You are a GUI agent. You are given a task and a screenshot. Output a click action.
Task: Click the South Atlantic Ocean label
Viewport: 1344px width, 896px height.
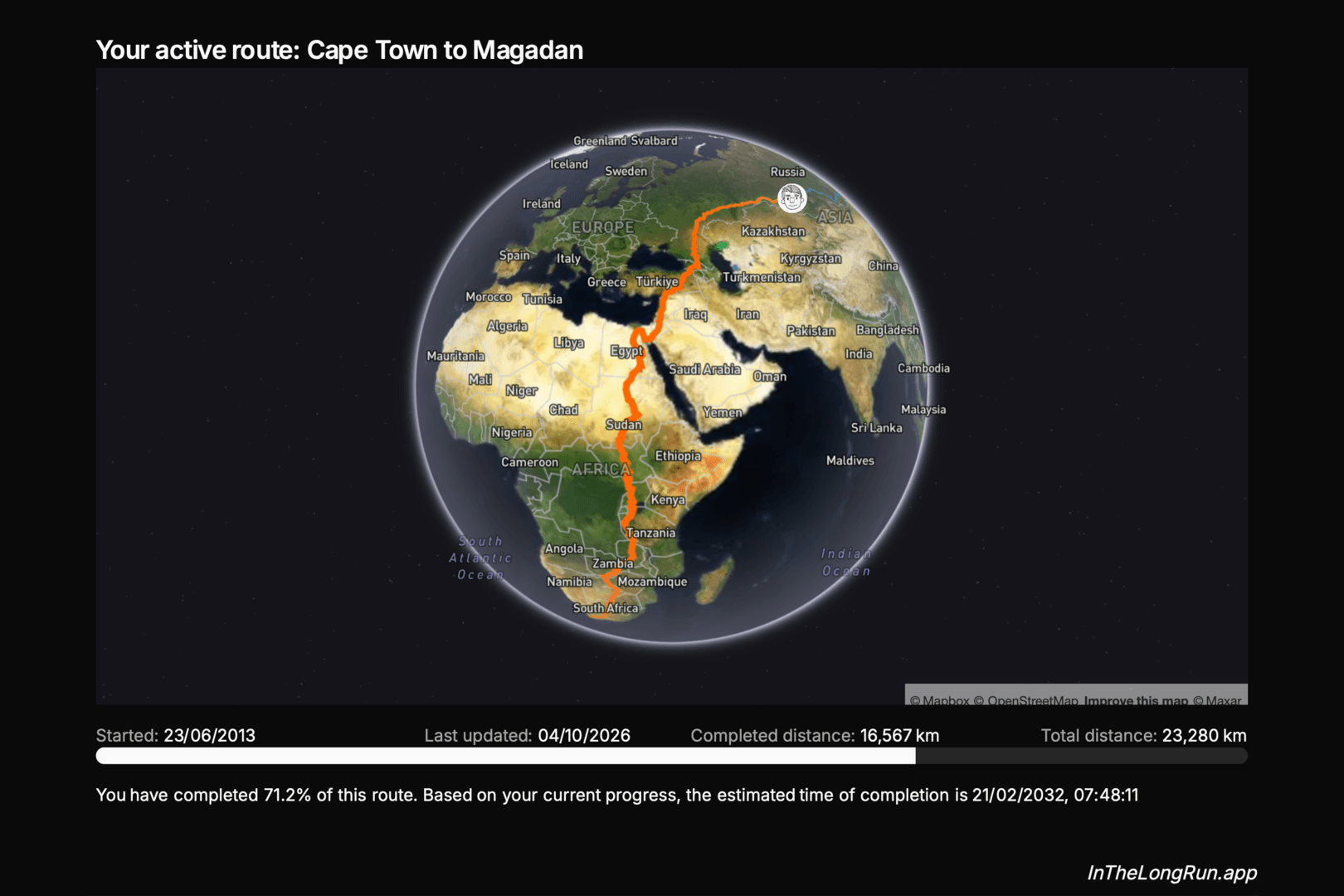click(480, 558)
